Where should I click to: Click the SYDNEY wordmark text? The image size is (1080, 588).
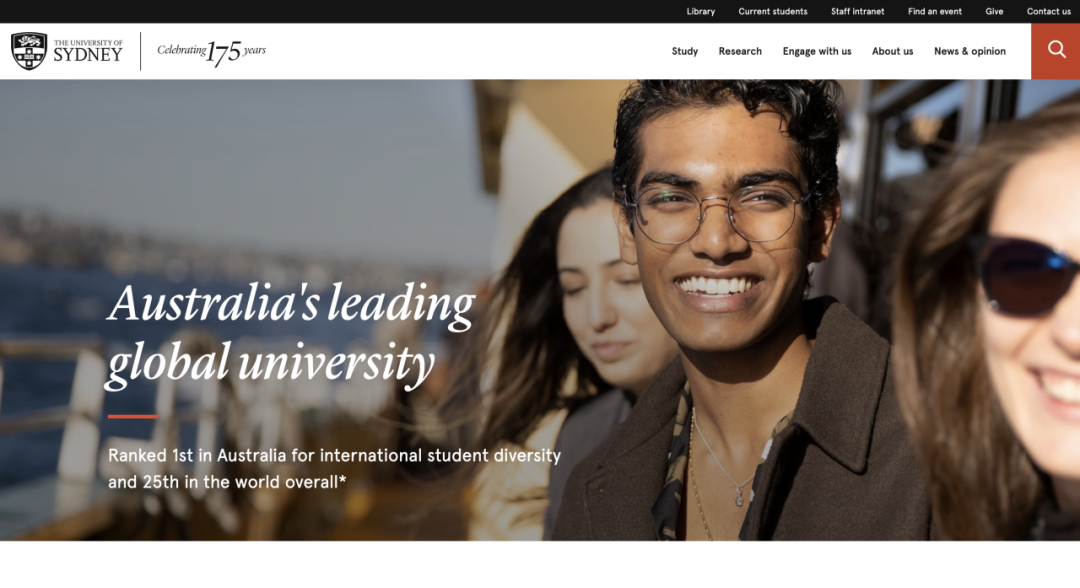coord(87,56)
